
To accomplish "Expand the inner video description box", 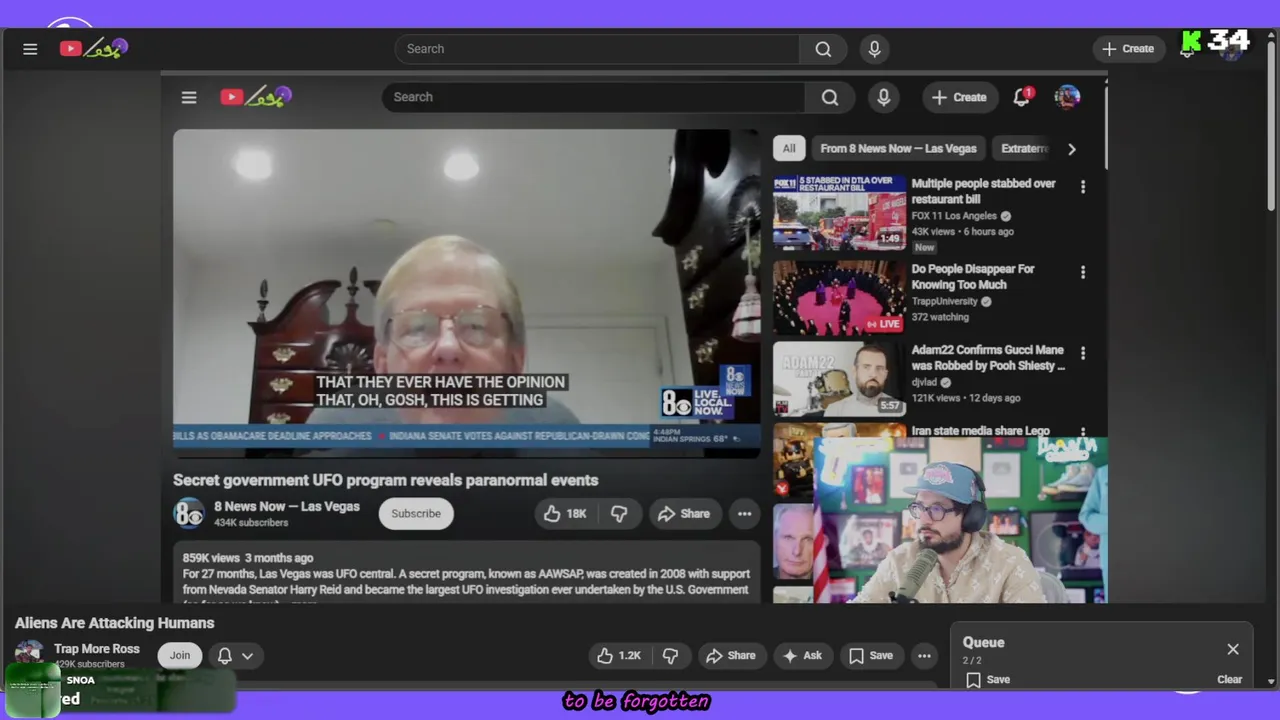I will 466,575.
